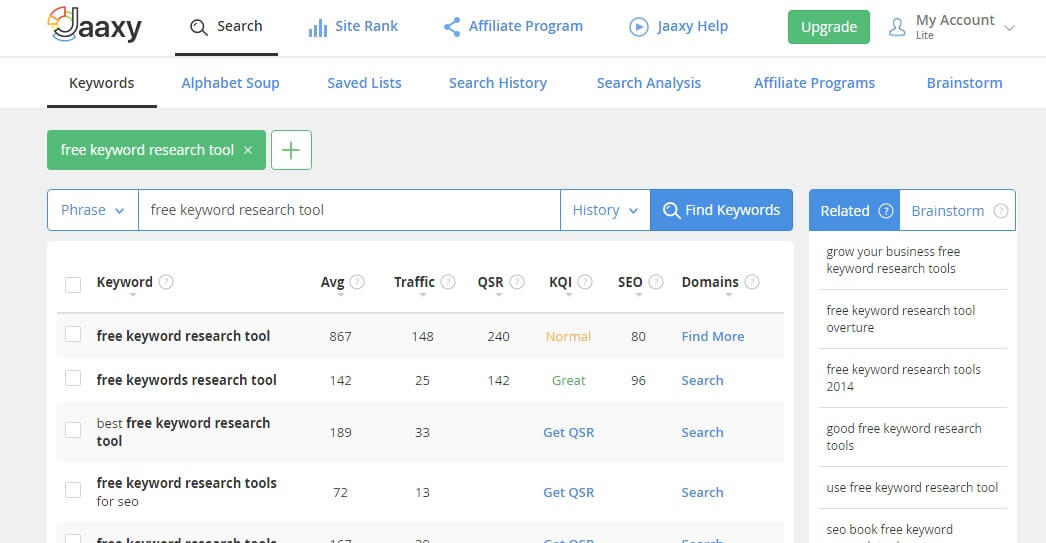Sort by the Domains column
1046x543 pixels.
728,294
